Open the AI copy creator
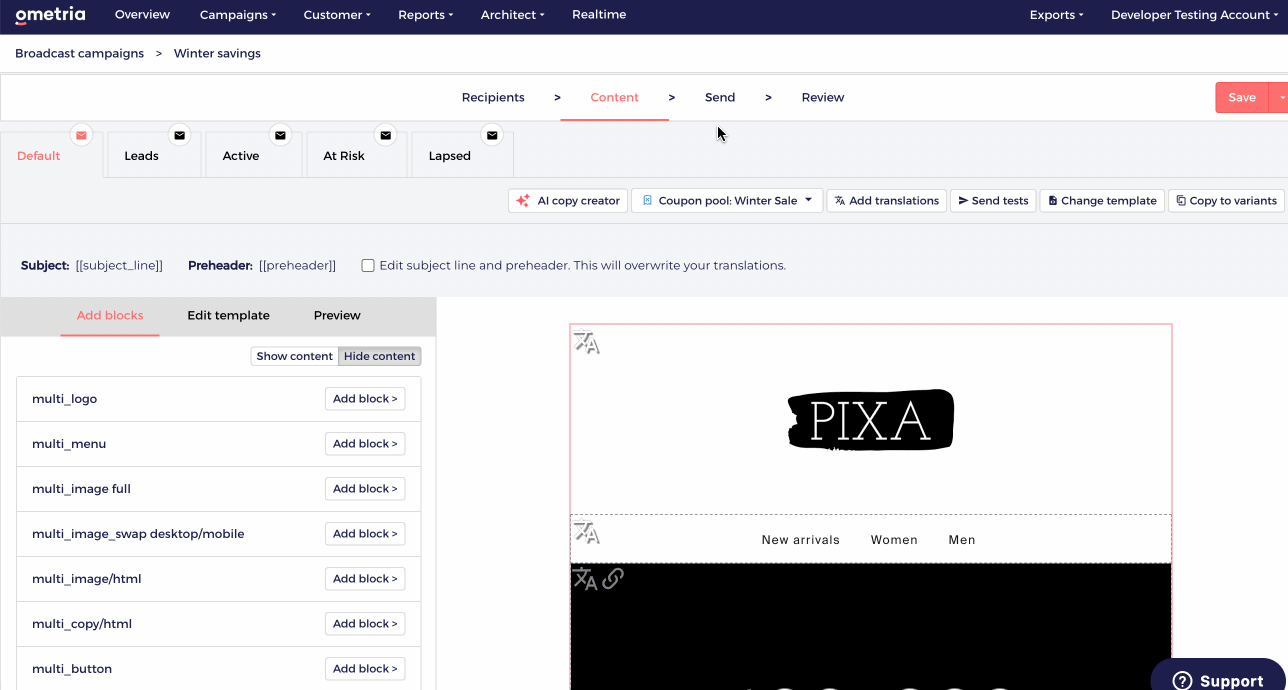 568,201
